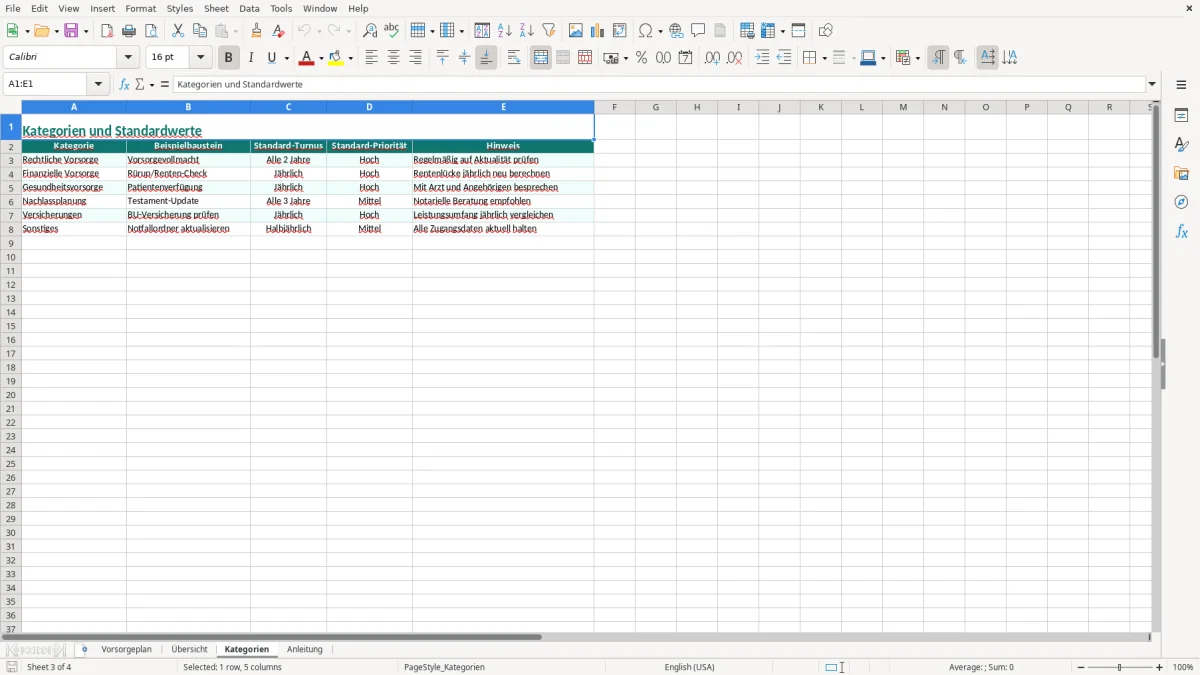Insert a chart

coord(598,31)
